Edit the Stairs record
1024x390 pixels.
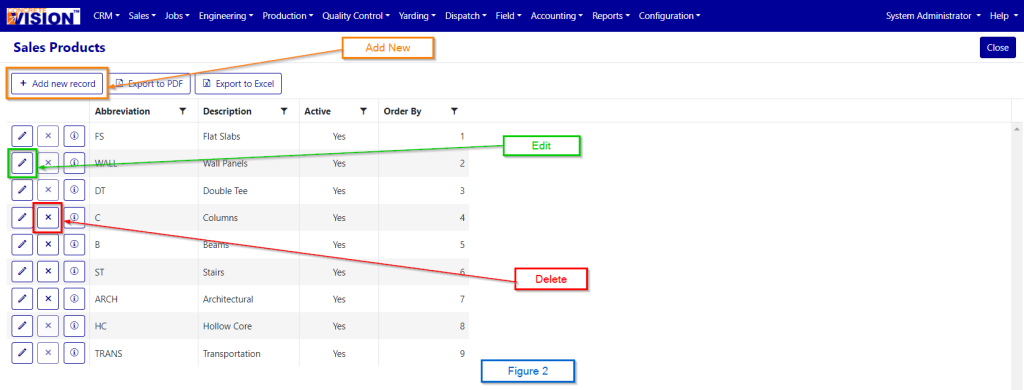click(x=22, y=271)
